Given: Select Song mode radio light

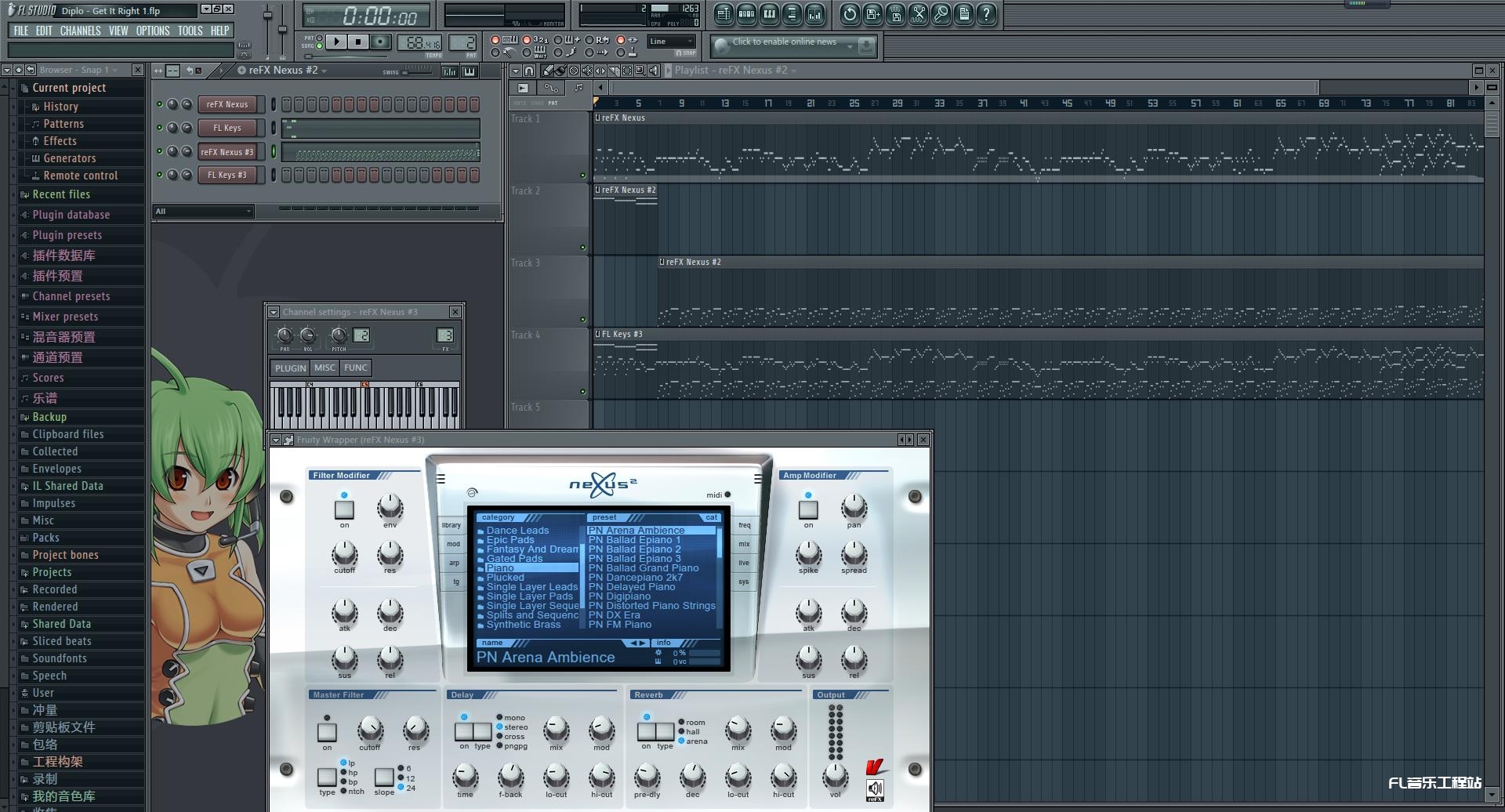Looking at the screenshot, I should click(319, 46).
